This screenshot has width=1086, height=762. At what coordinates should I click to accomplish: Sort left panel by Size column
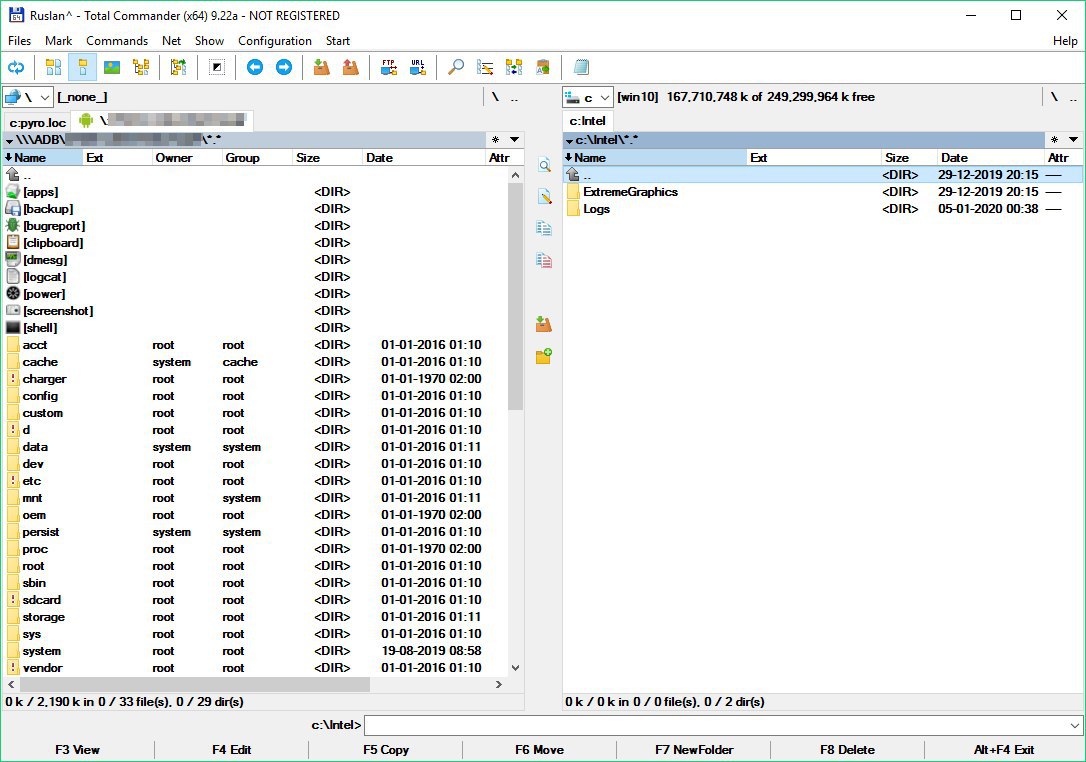[326, 158]
